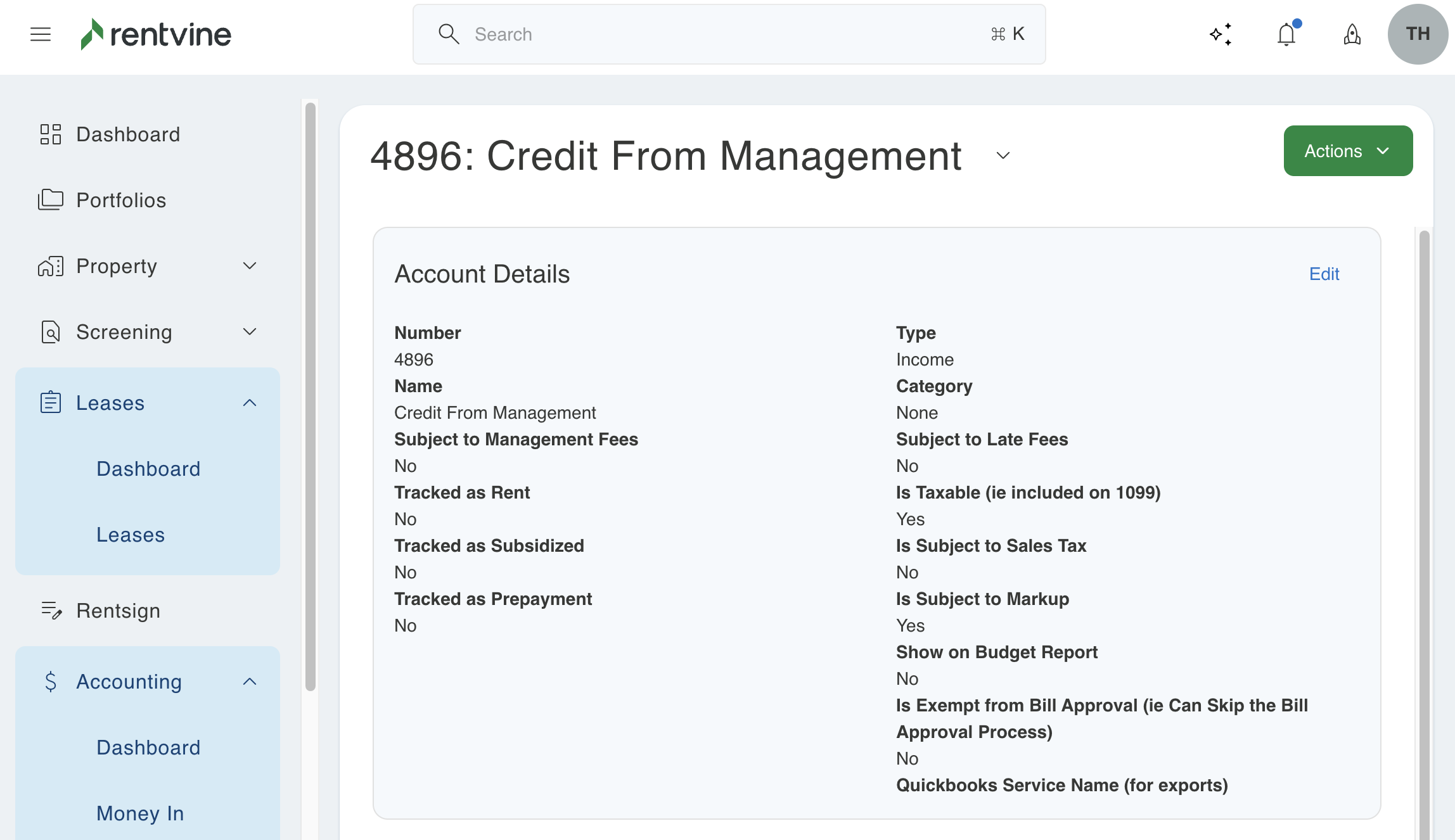
Task: Click the hamburger menu icon
Action: coord(41,34)
